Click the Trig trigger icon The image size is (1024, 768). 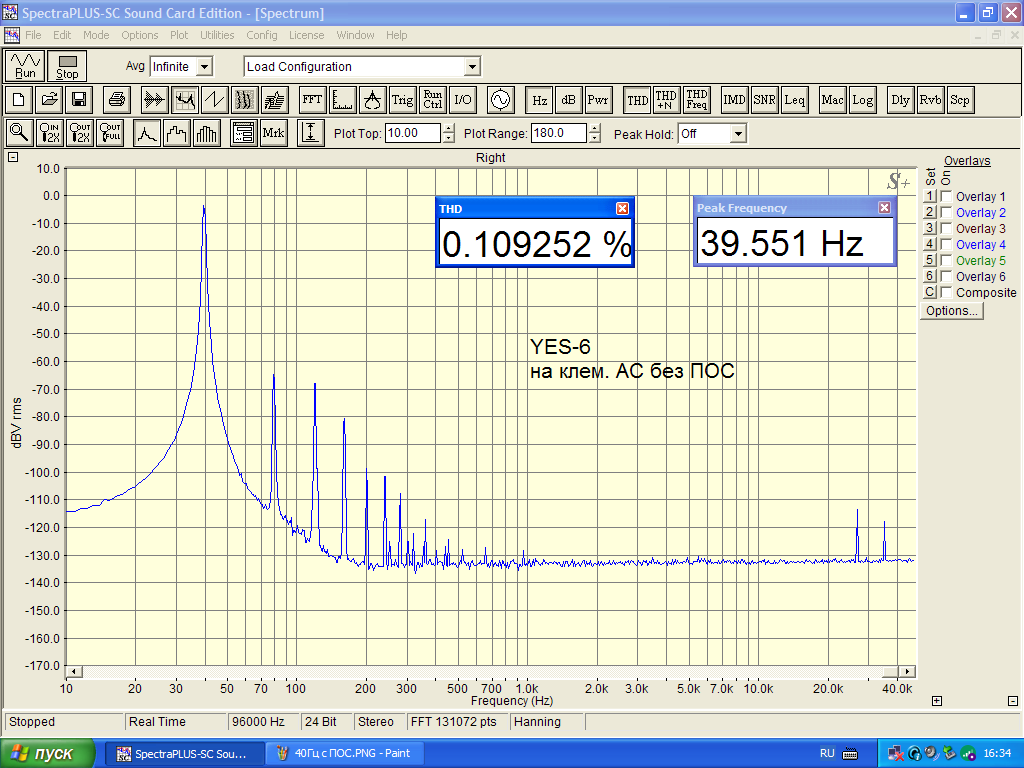click(402, 100)
